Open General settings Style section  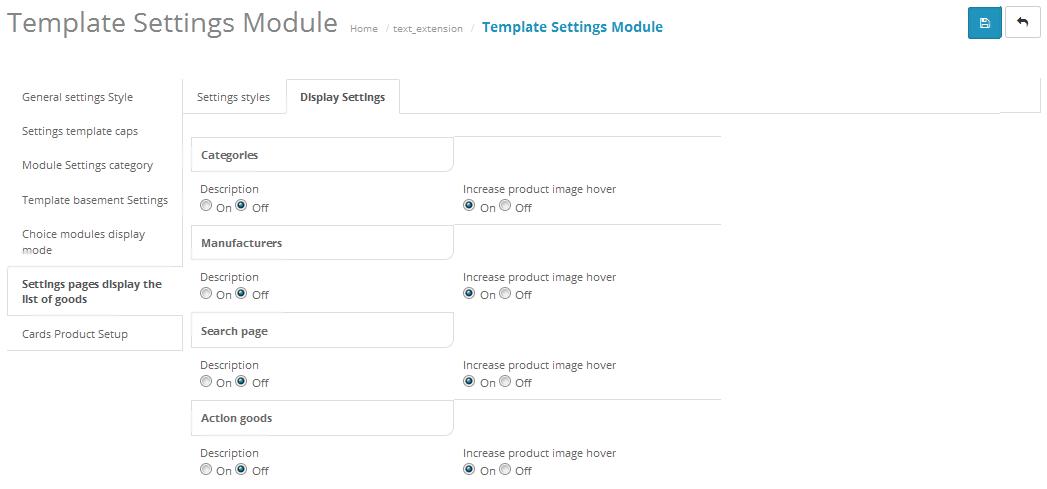tap(77, 97)
